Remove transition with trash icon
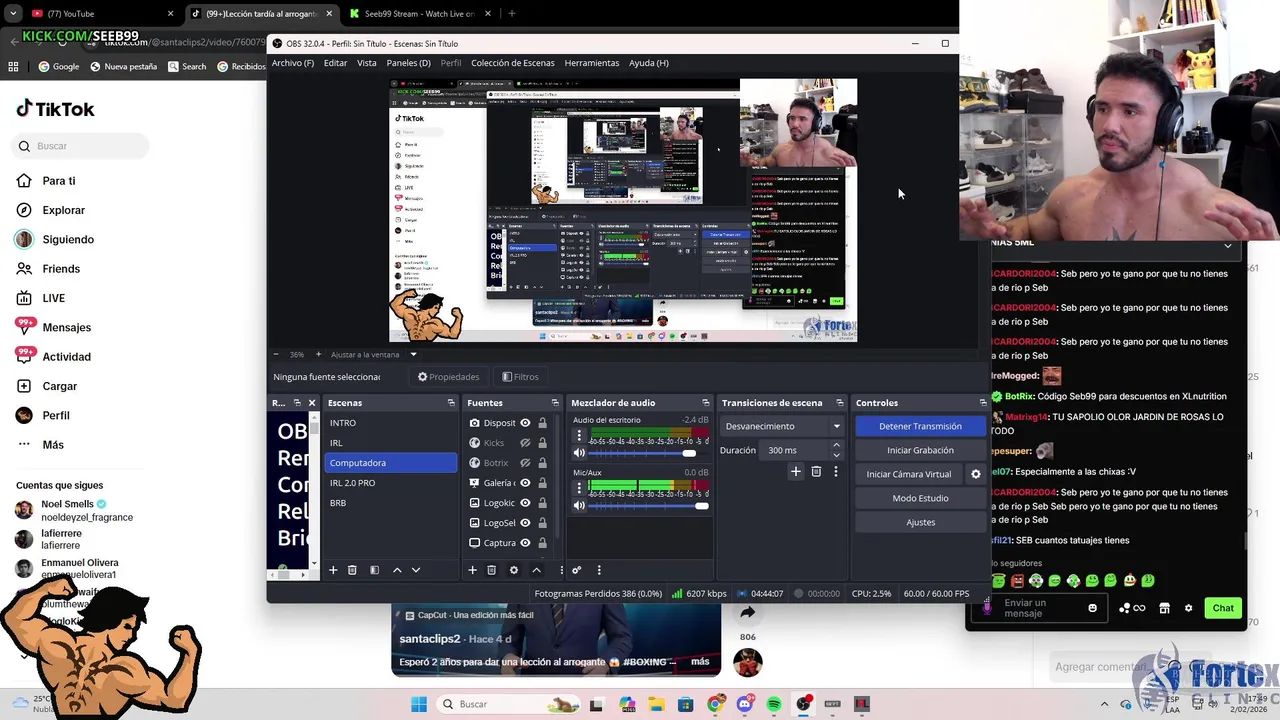Screen dimensions: 1280x720 point(816,471)
